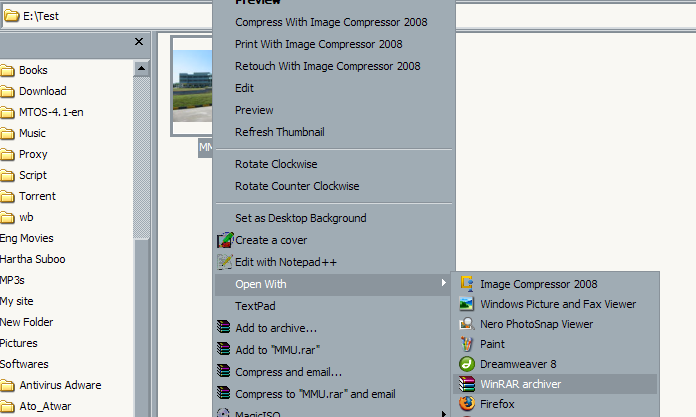Screen dimensions: 696x417
Task: Click the MTOS-4.1-en folder icon
Action: click(7, 112)
